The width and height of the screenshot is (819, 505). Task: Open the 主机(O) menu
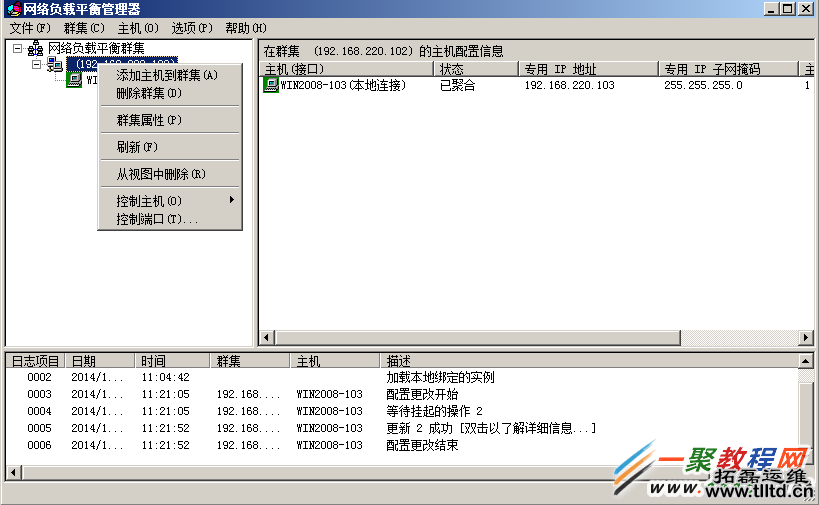coord(138,28)
